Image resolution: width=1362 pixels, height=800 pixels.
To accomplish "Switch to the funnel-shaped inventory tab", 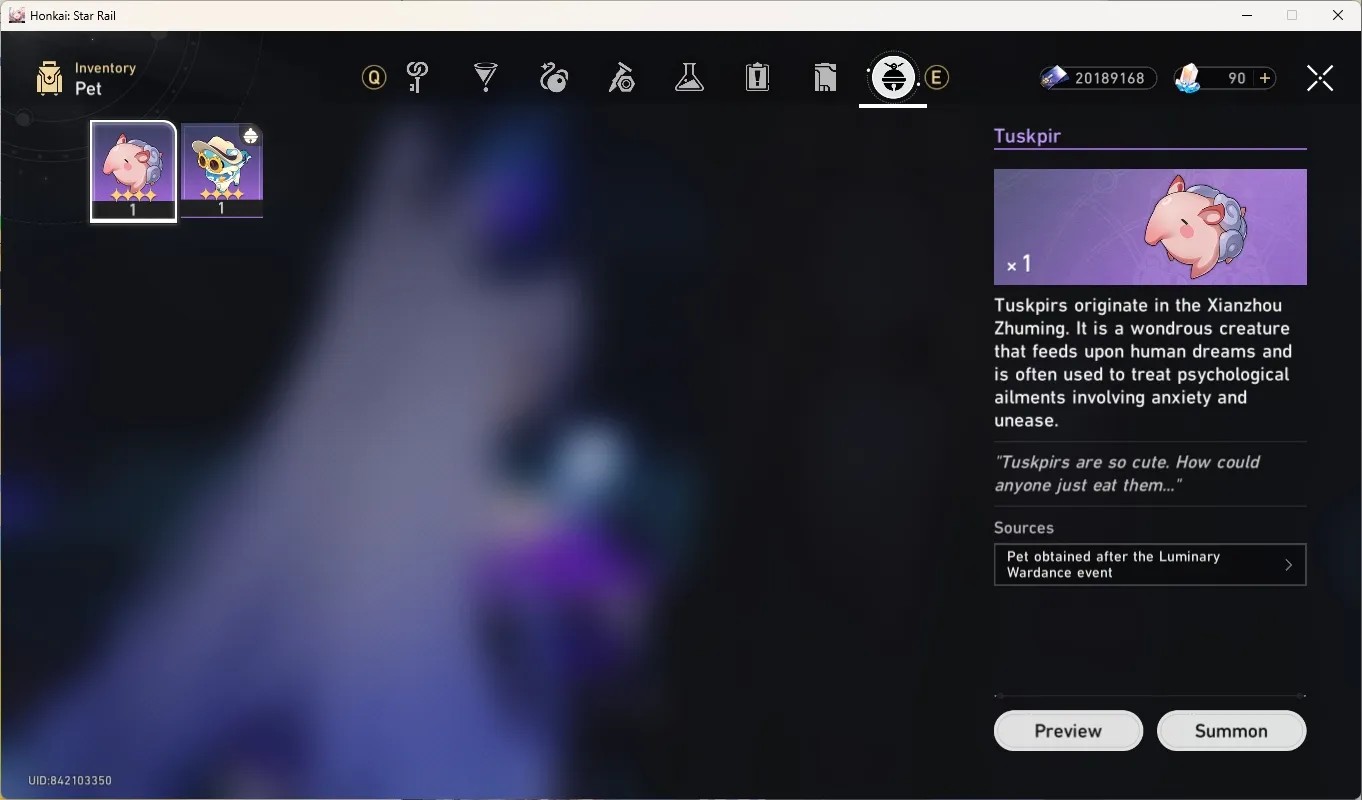I will point(486,77).
